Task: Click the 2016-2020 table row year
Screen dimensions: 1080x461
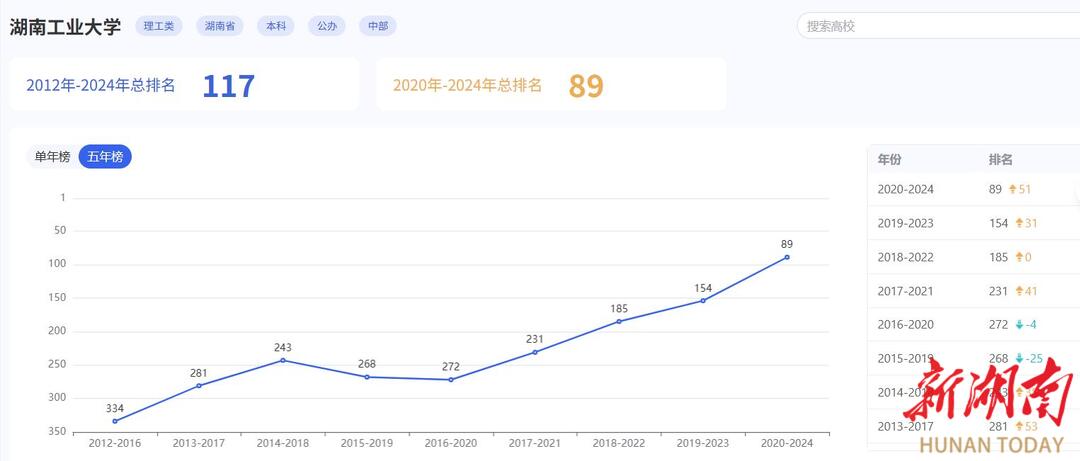Action: (906, 325)
